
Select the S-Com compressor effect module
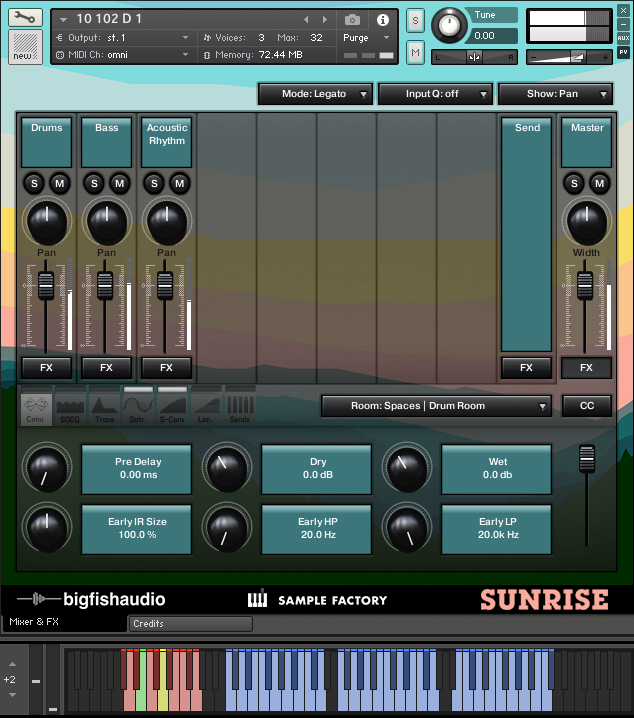172,409
